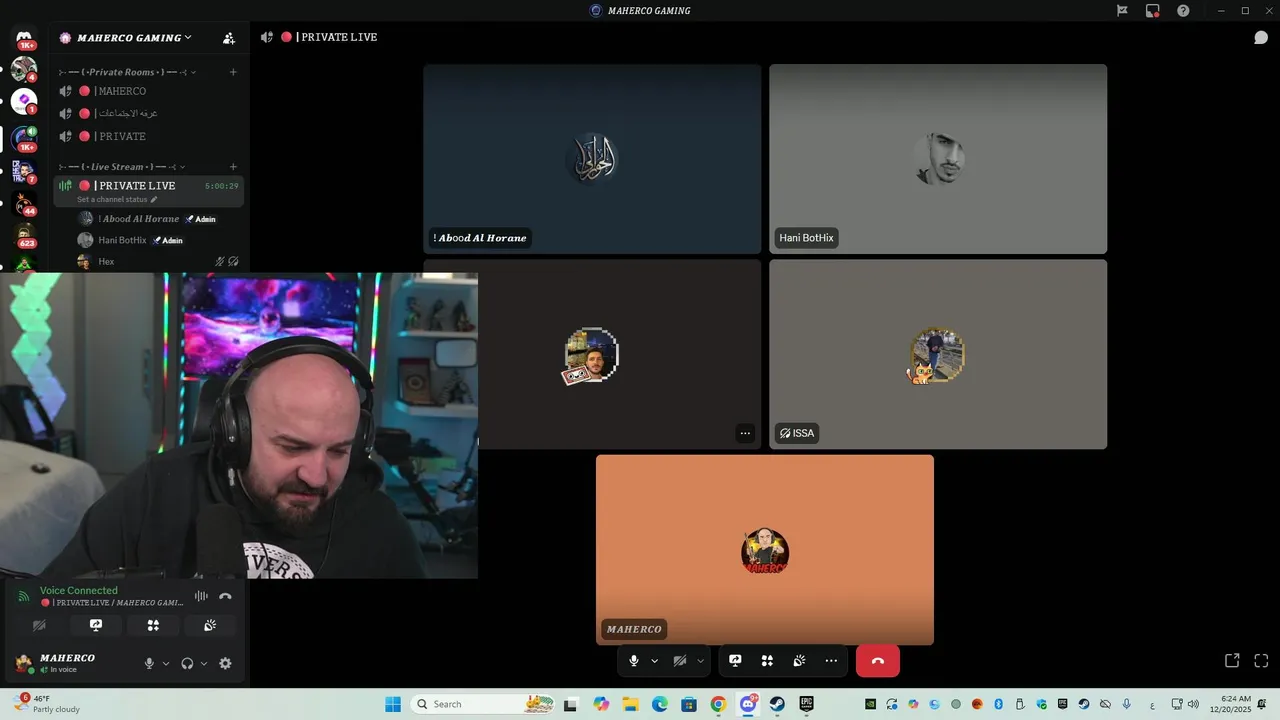
Task: Open the server icon with badge 623
Action: point(24,235)
